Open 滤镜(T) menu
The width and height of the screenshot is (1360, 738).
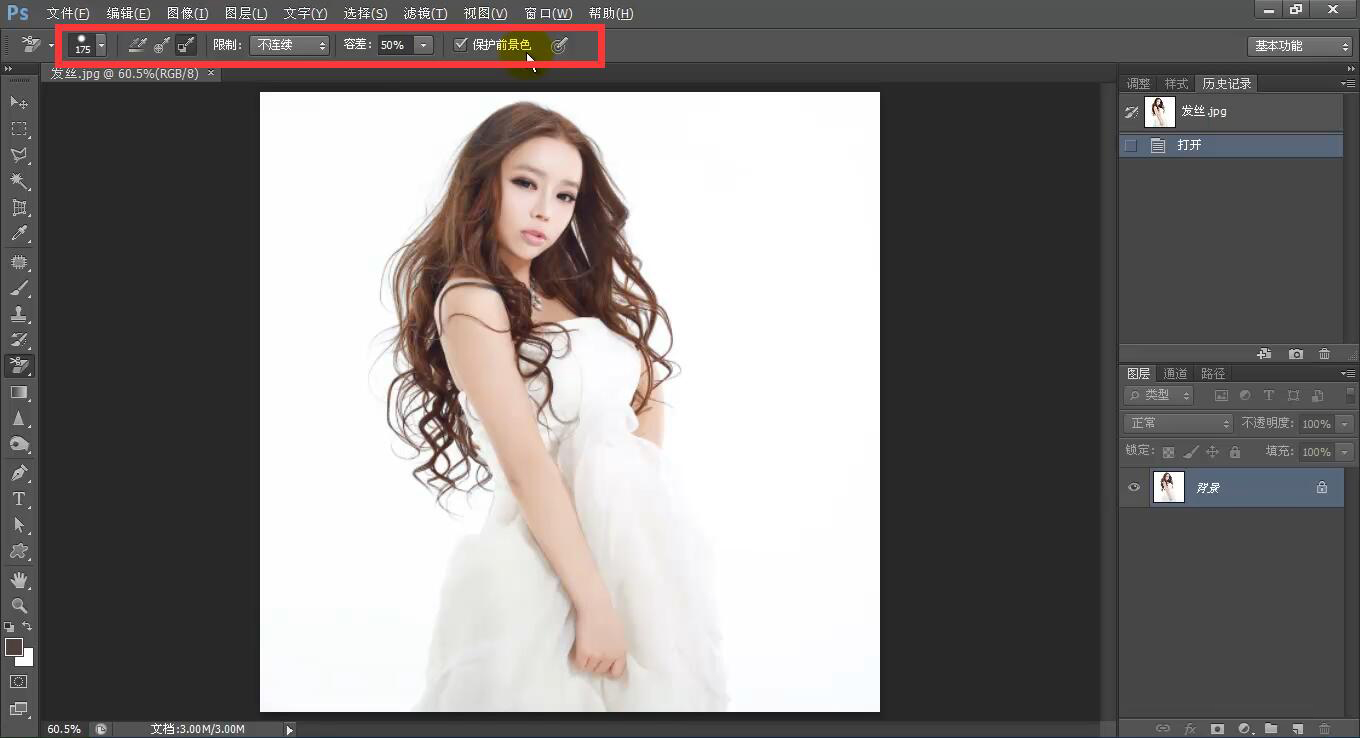[425, 14]
